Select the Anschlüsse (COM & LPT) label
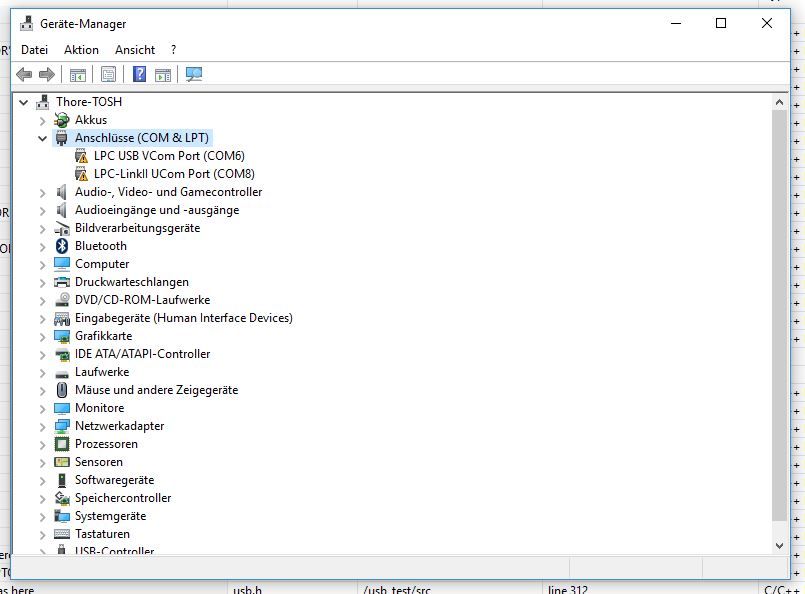Viewport: 805px width, 594px height. point(142,138)
